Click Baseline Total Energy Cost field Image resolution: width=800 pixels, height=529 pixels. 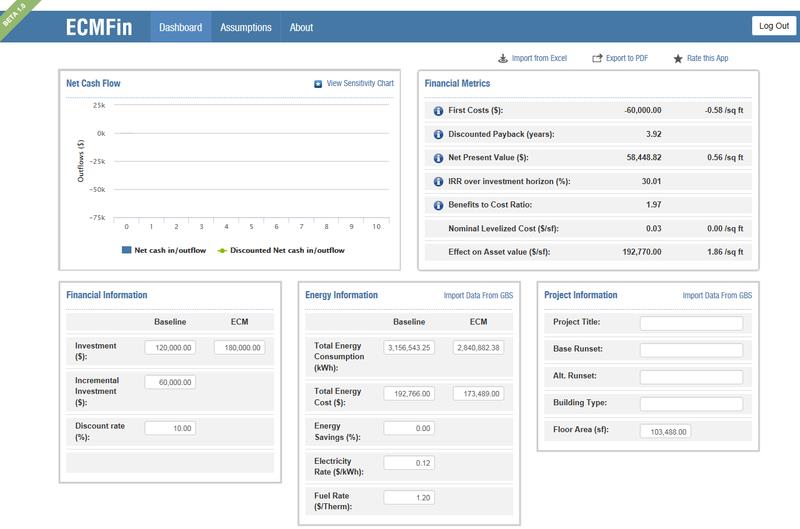click(x=409, y=393)
